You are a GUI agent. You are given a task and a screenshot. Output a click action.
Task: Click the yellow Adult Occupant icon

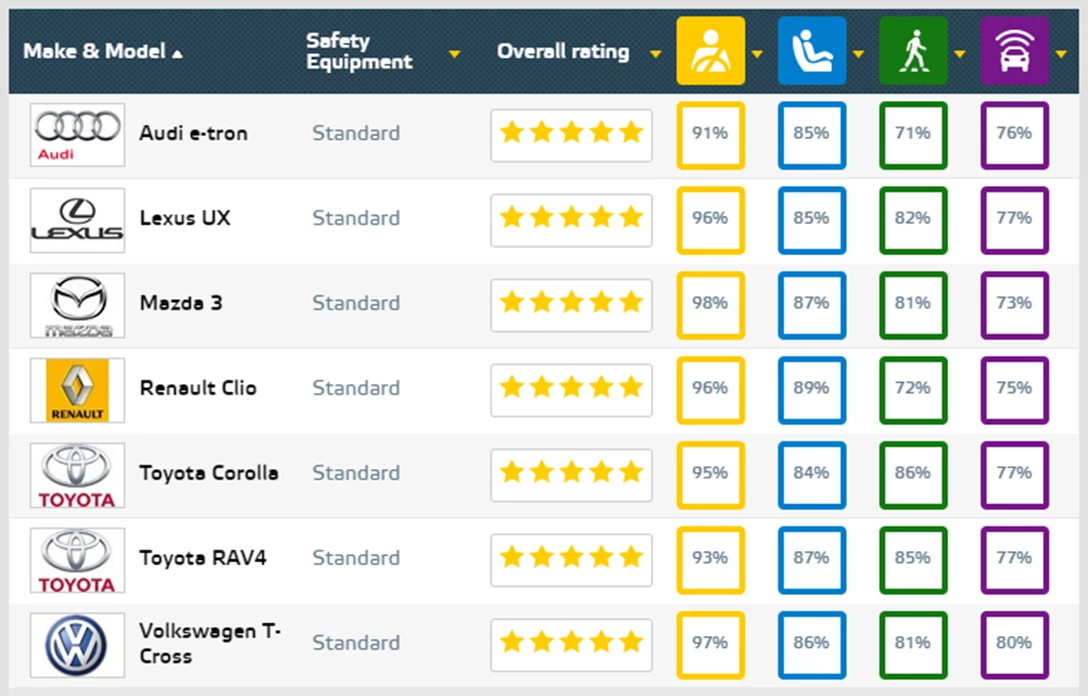click(x=710, y=51)
